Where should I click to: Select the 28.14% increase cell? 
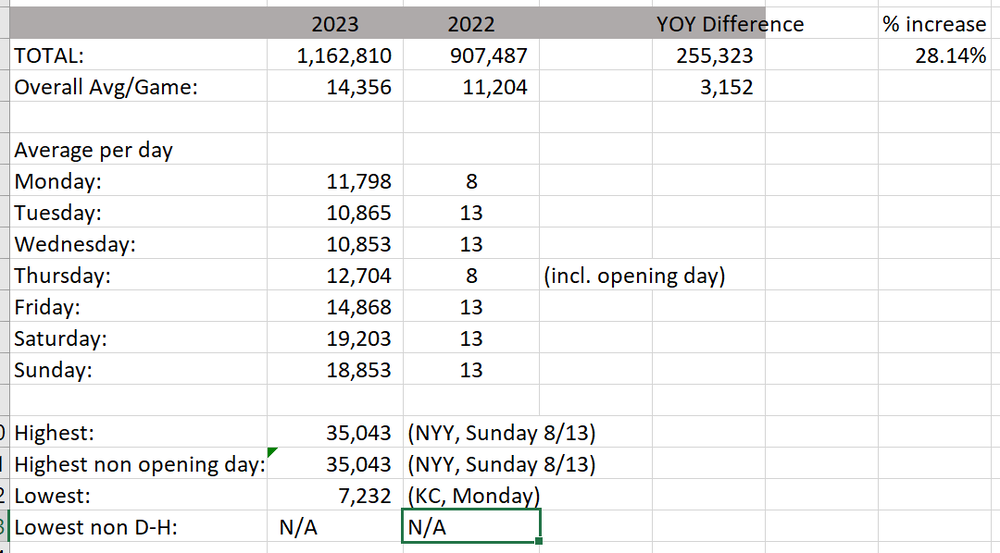939,55
